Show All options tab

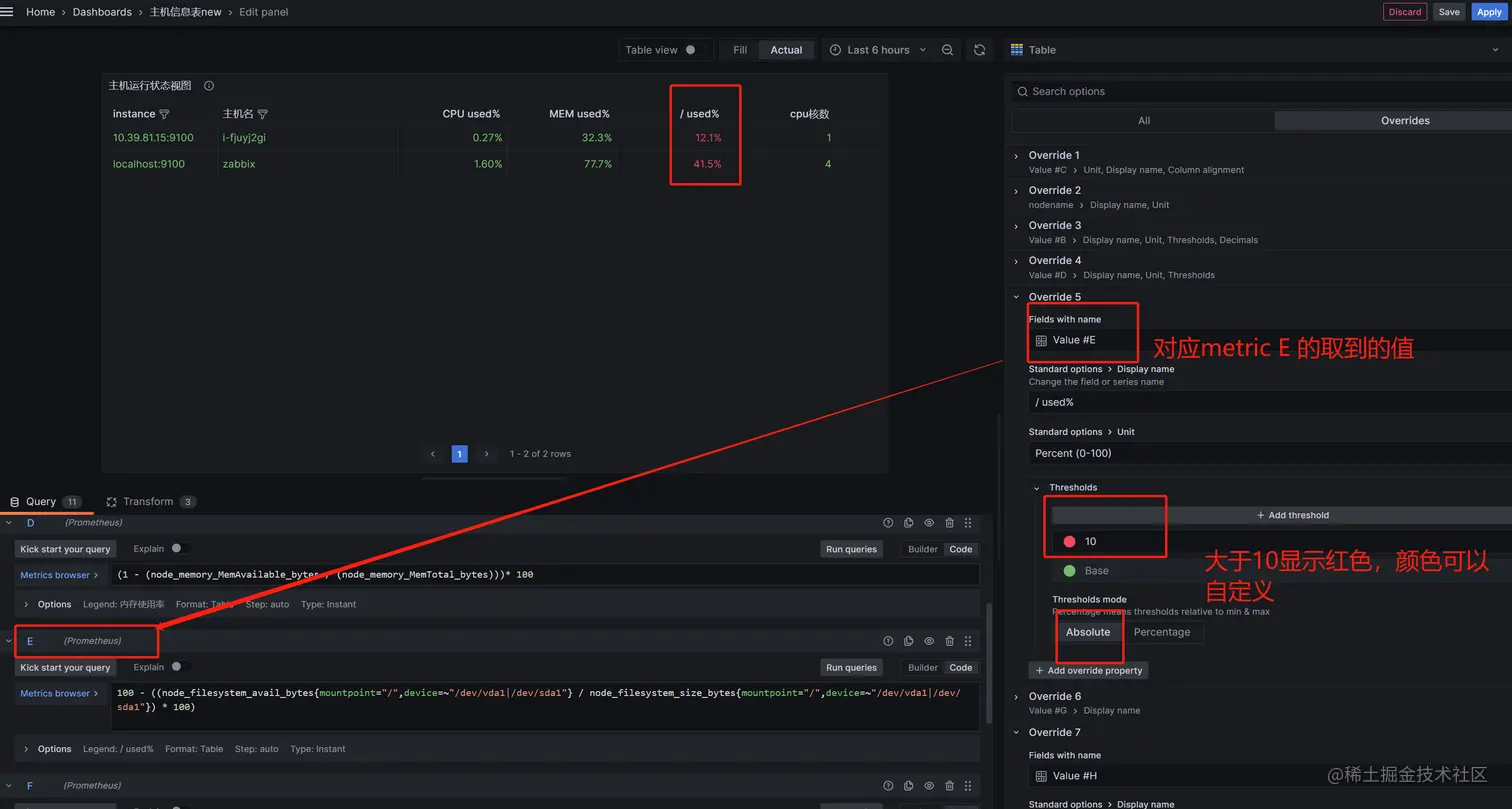point(1143,121)
